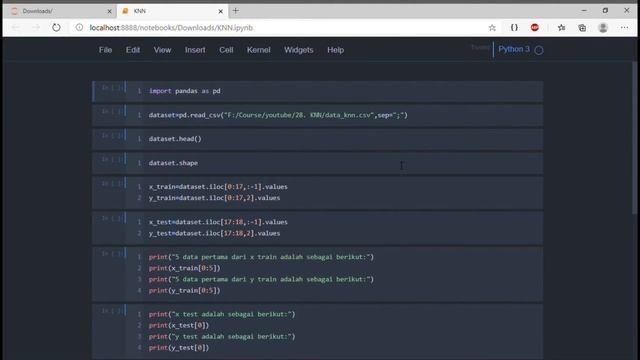Click the Python 3 kernel label
This screenshot has height=360, width=640.
514,49
